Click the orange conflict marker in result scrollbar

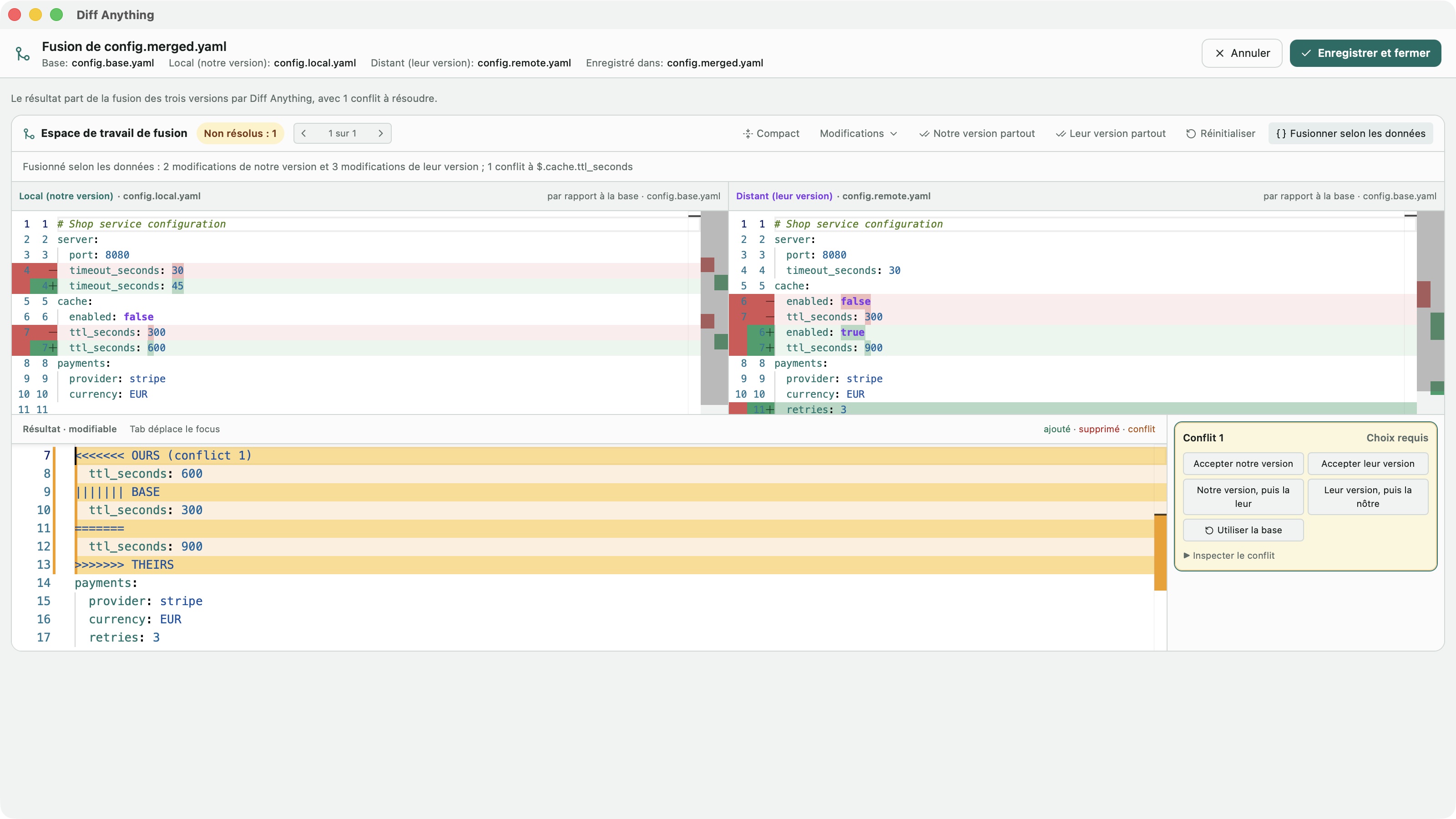click(x=1160, y=552)
